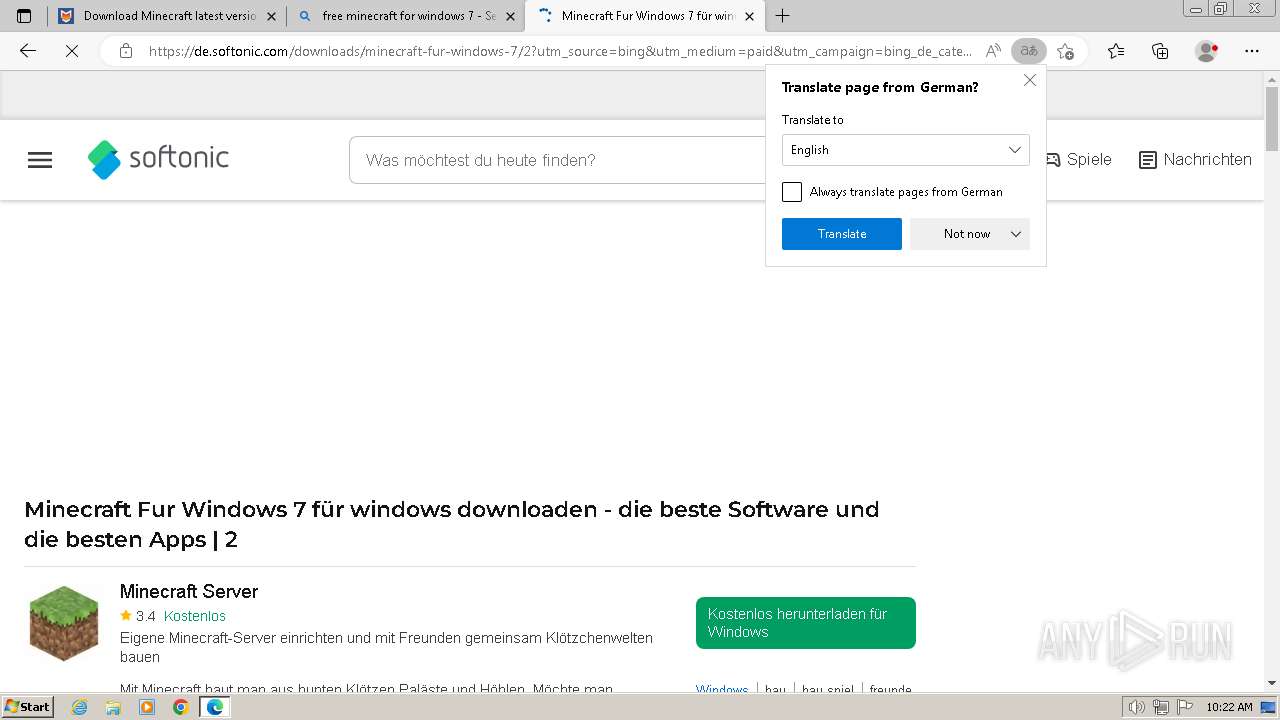The image size is (1280, 720).
Task: Open the Nachrichten navigation link
Action: [x=1195, y=159]
